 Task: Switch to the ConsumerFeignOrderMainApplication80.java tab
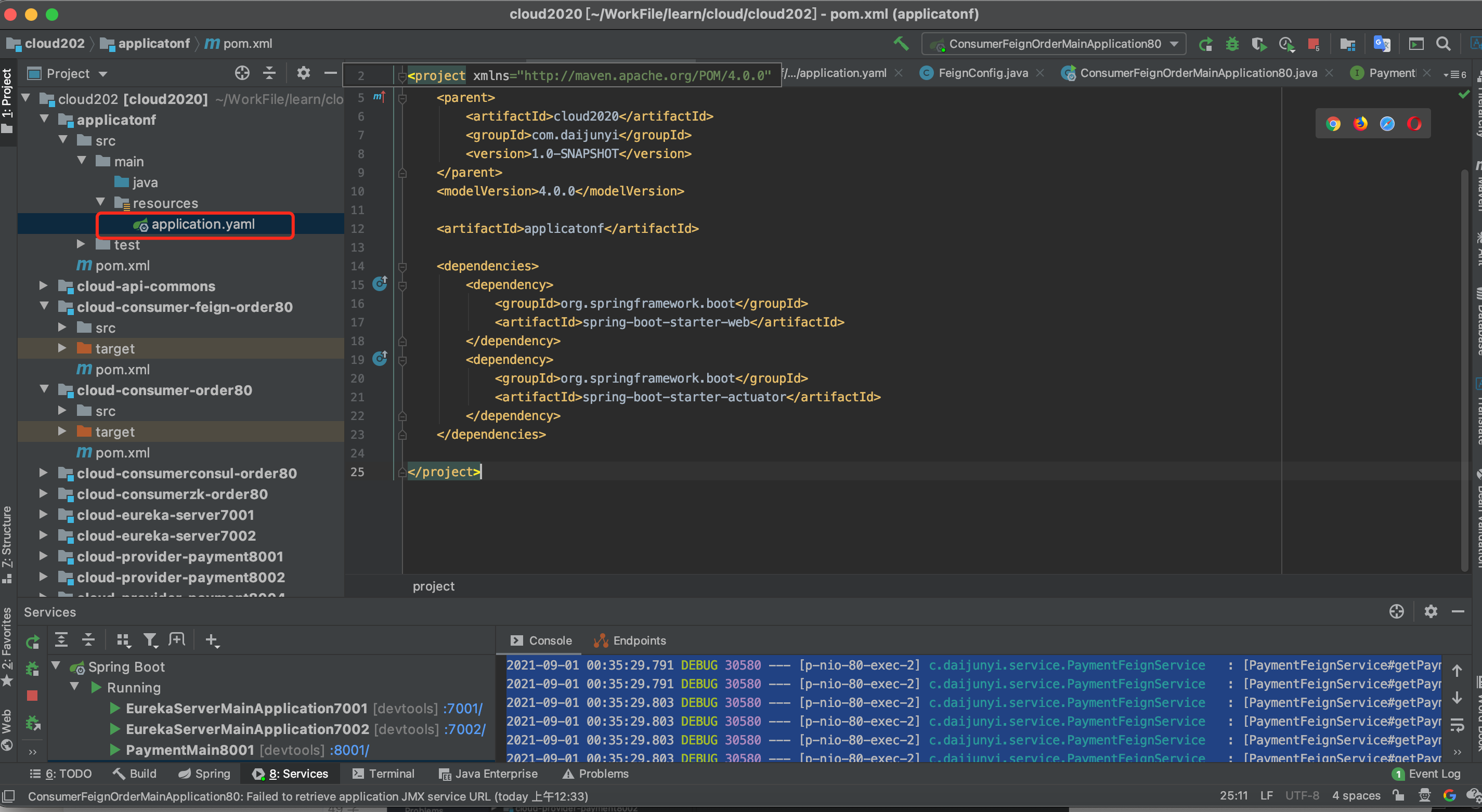pyautogui.click(x=1198, y=73)
